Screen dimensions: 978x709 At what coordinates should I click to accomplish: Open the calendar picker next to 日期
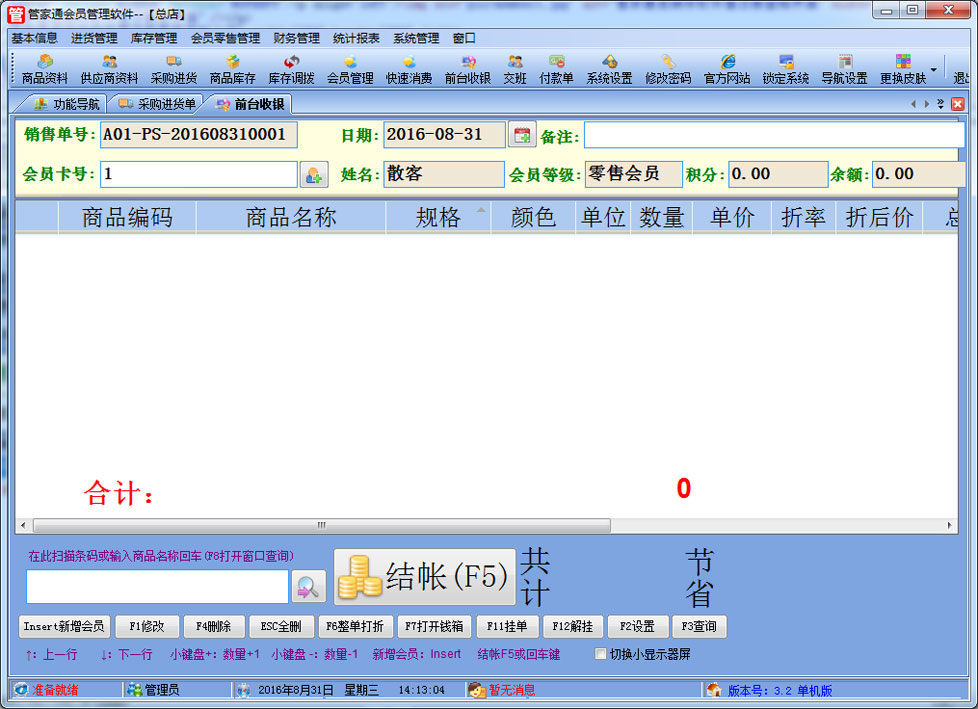(x=522, y=135)
